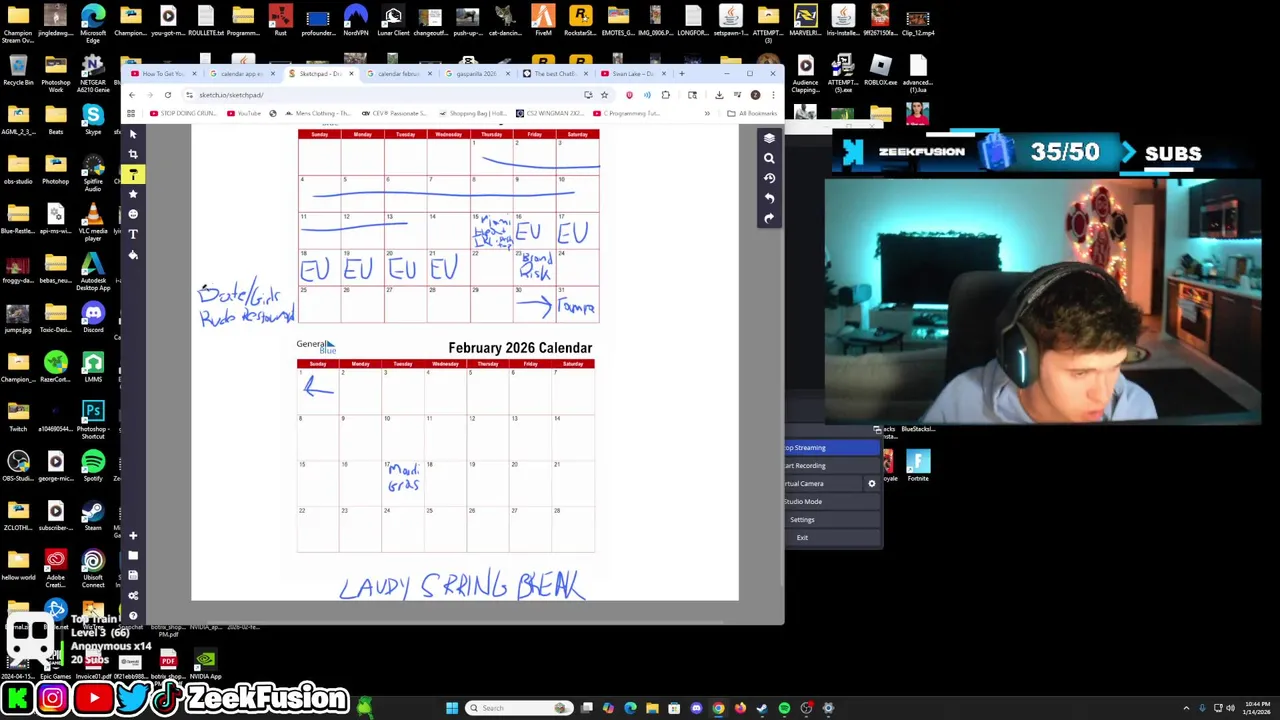This screenshot has width=1280, height=720.
Task: Open the folder Import icon in Sketchpad
Action: 133,556
